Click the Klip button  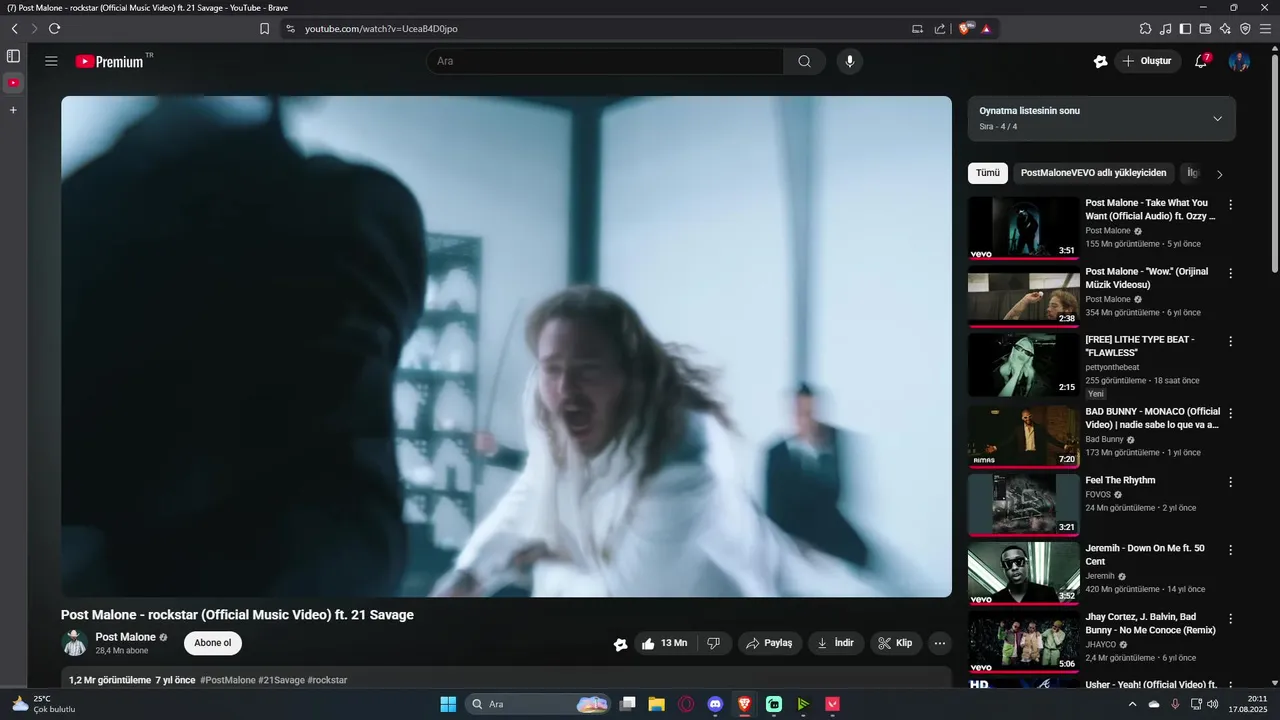[x=896, y=643]
